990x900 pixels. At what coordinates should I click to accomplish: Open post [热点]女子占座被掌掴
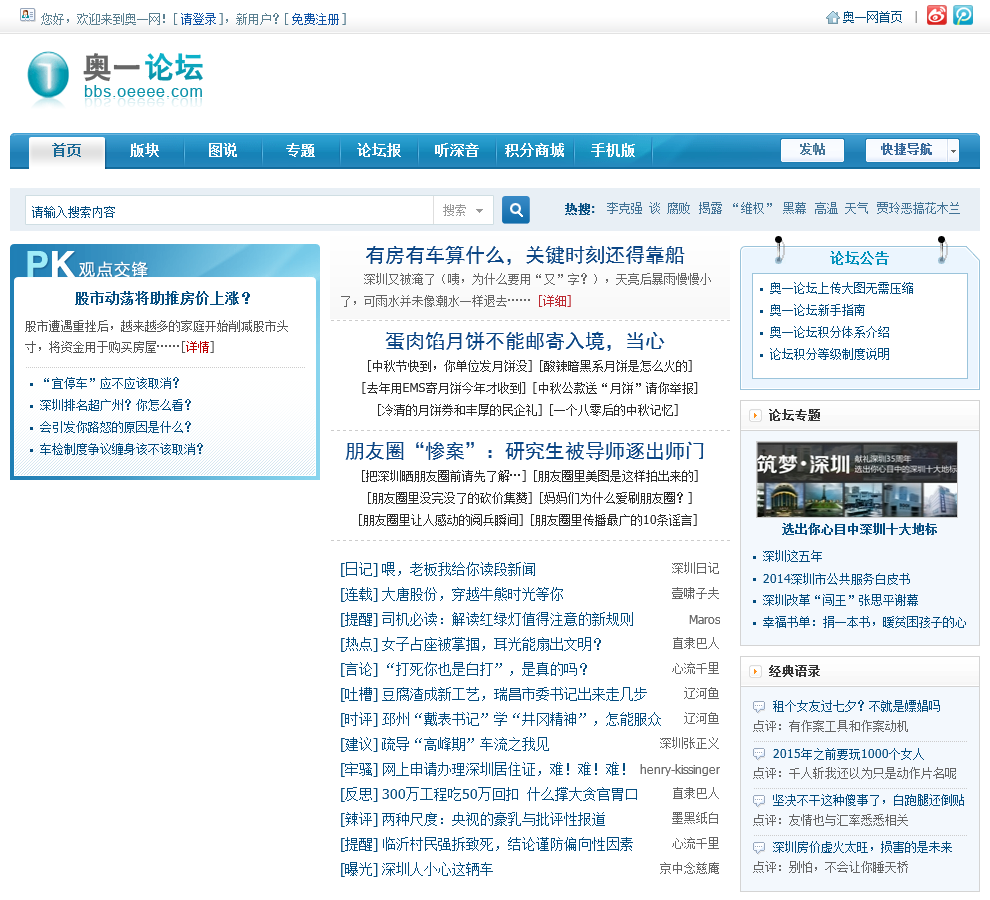(471, 645)
